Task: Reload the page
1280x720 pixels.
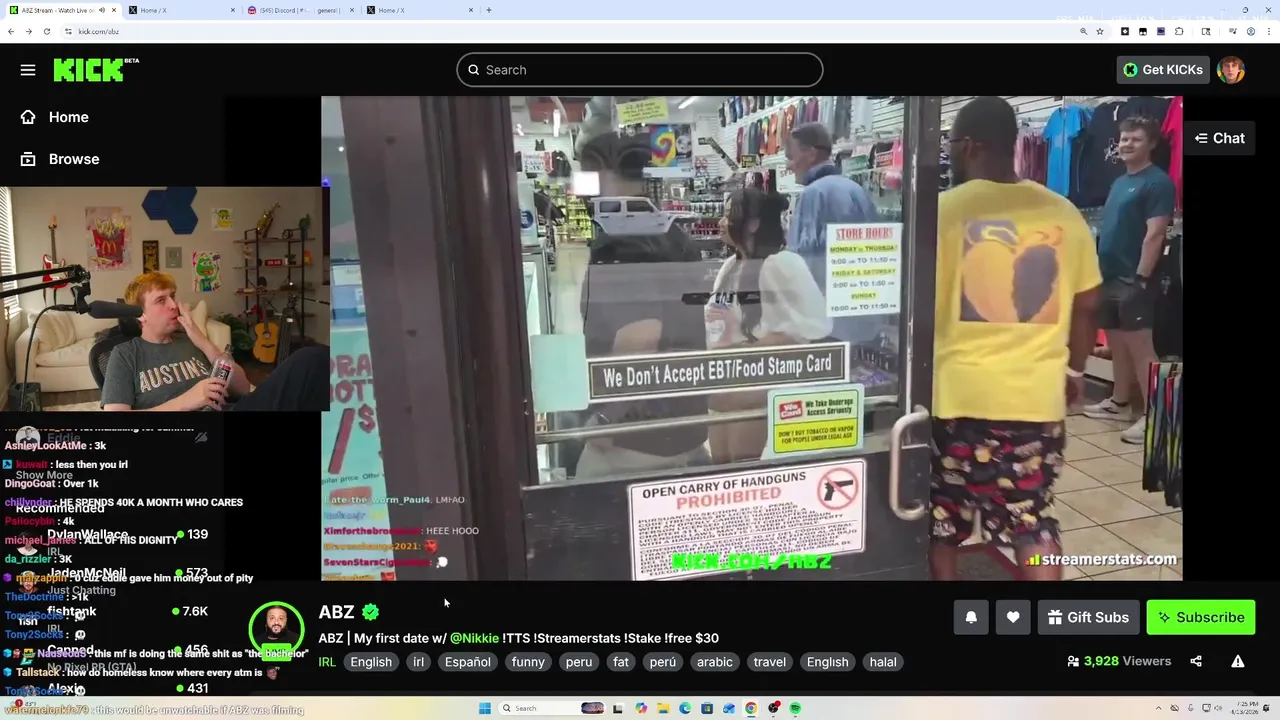Action: tap(46, 31)
